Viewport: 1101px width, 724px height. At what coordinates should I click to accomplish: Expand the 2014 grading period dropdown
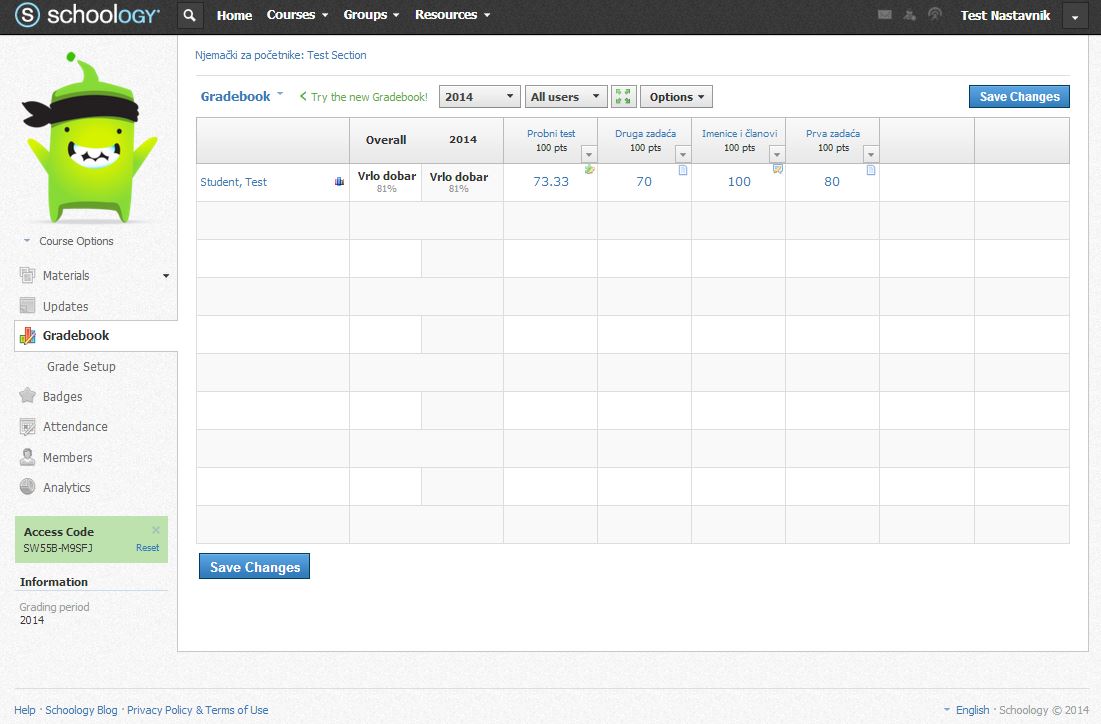(x=480, y=97)
